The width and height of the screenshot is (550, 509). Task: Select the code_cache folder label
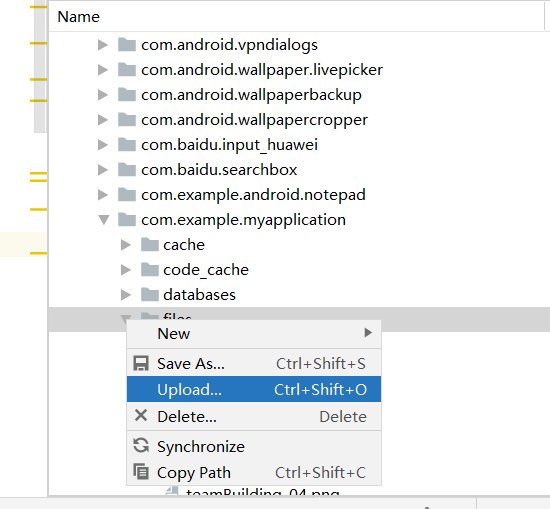coord(206,270)
